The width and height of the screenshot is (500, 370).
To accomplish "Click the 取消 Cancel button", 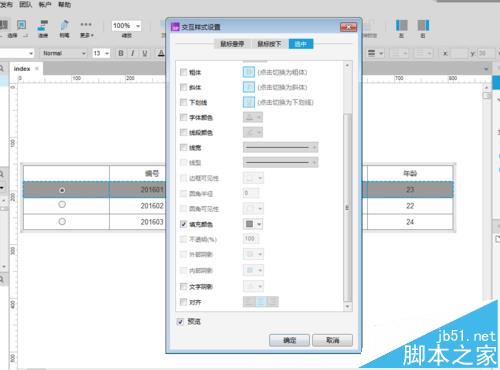I will tap(332, 340).
